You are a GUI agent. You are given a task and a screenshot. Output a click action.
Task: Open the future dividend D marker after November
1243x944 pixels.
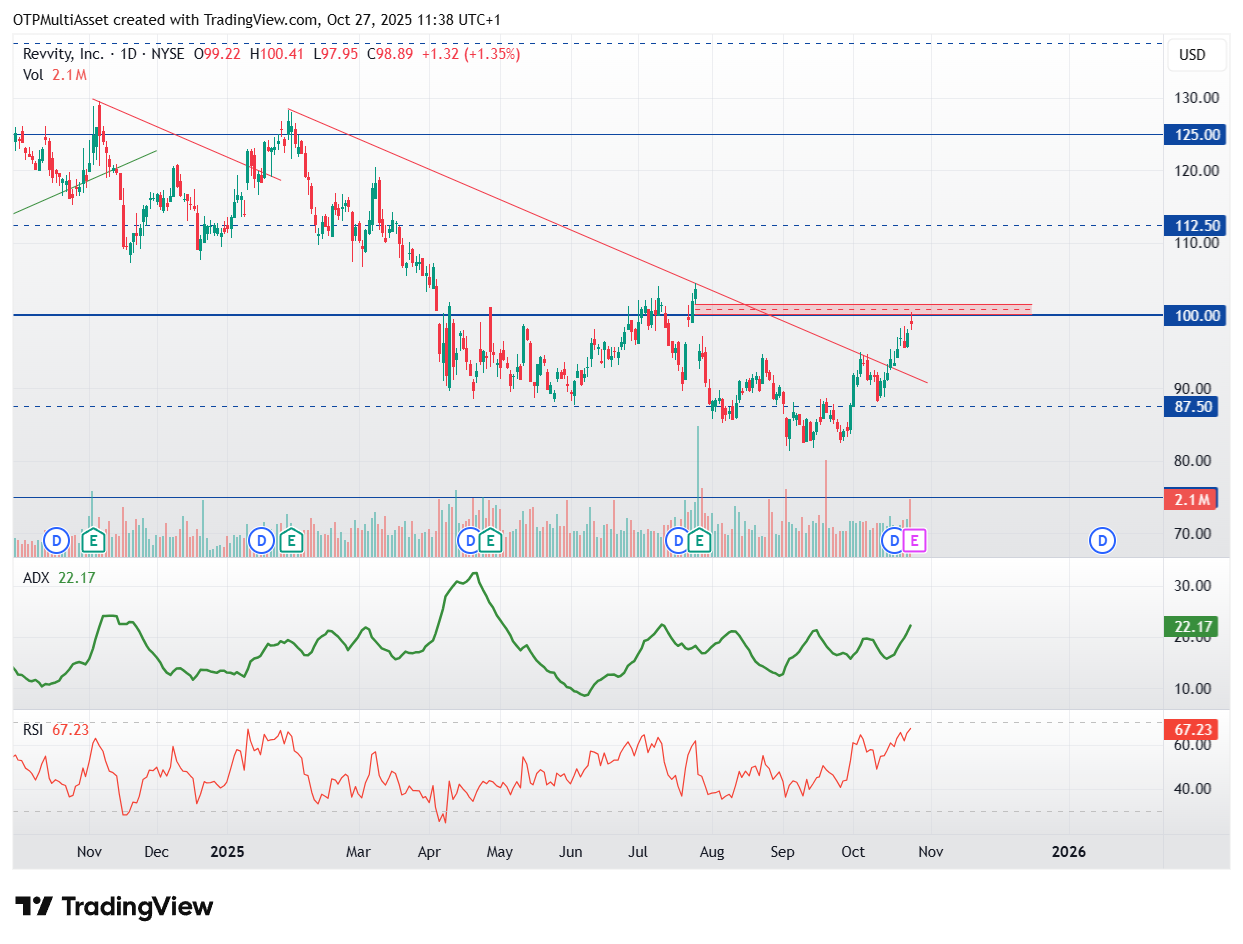(x=1102, y=541)
